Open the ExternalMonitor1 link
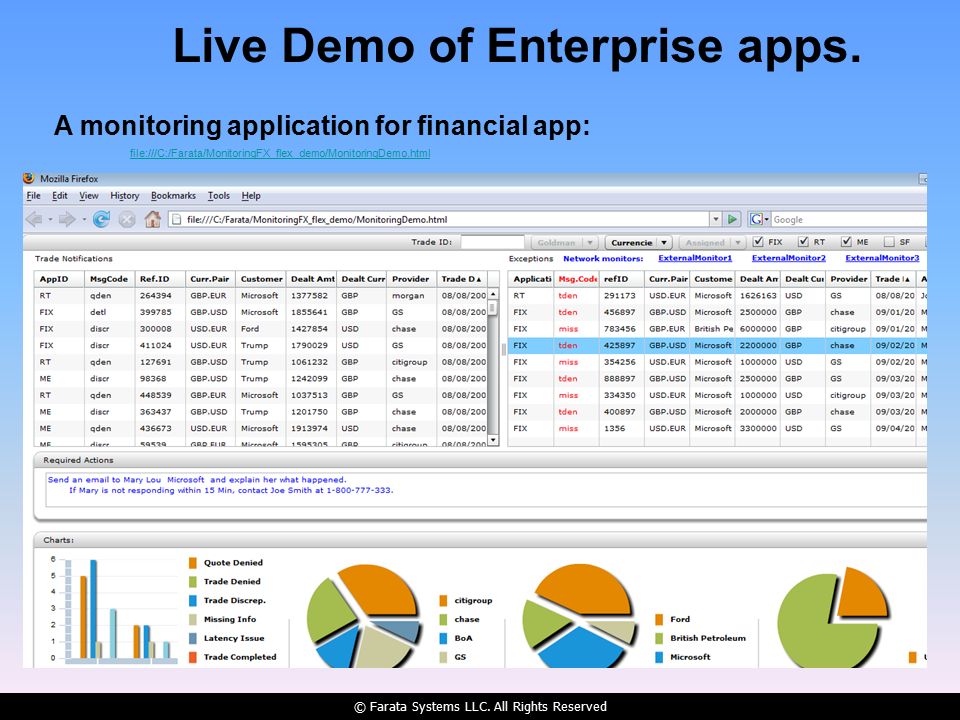 [x=695, y=258]
